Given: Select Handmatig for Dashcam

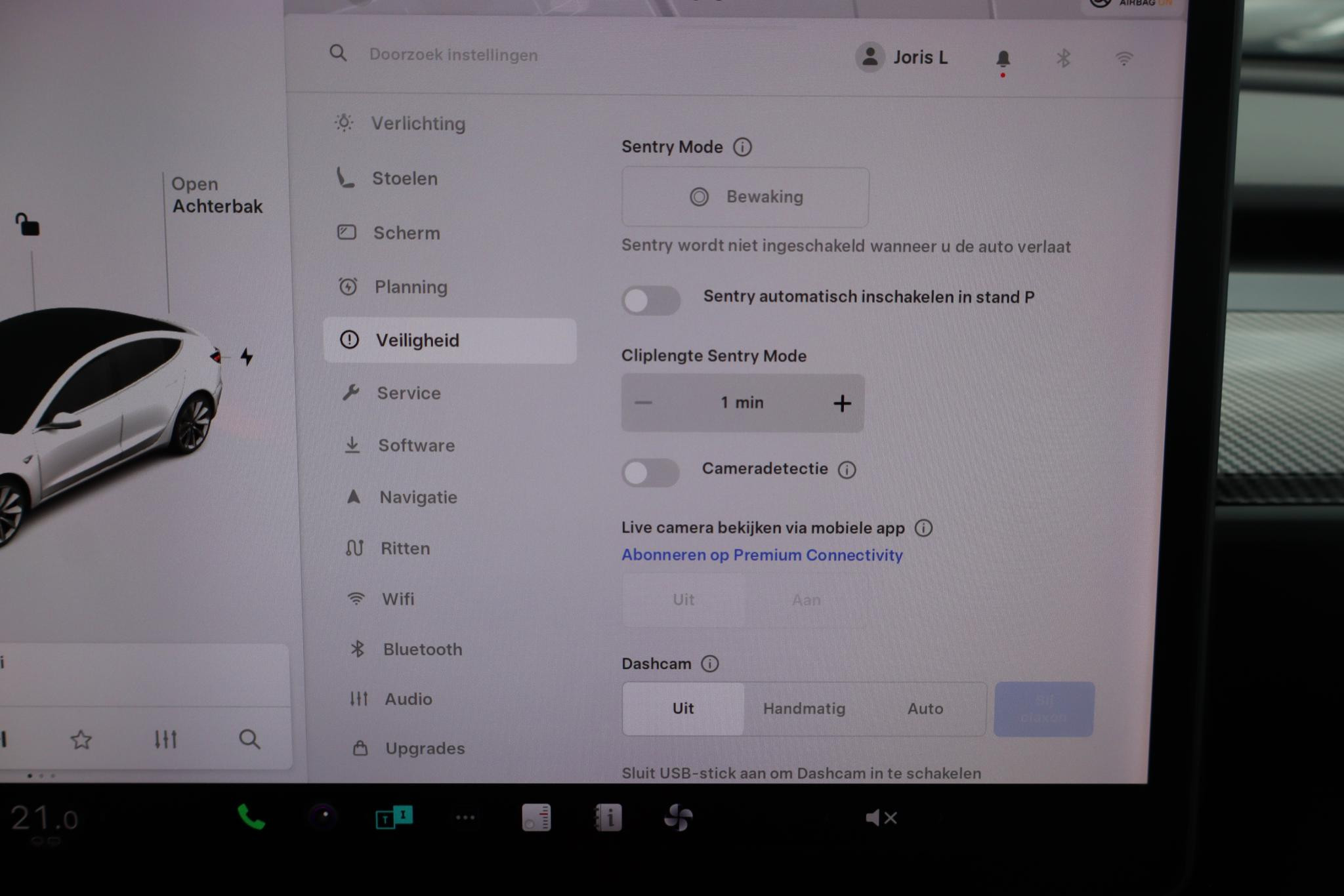Looking at the screenshot, I should point(804,708).
